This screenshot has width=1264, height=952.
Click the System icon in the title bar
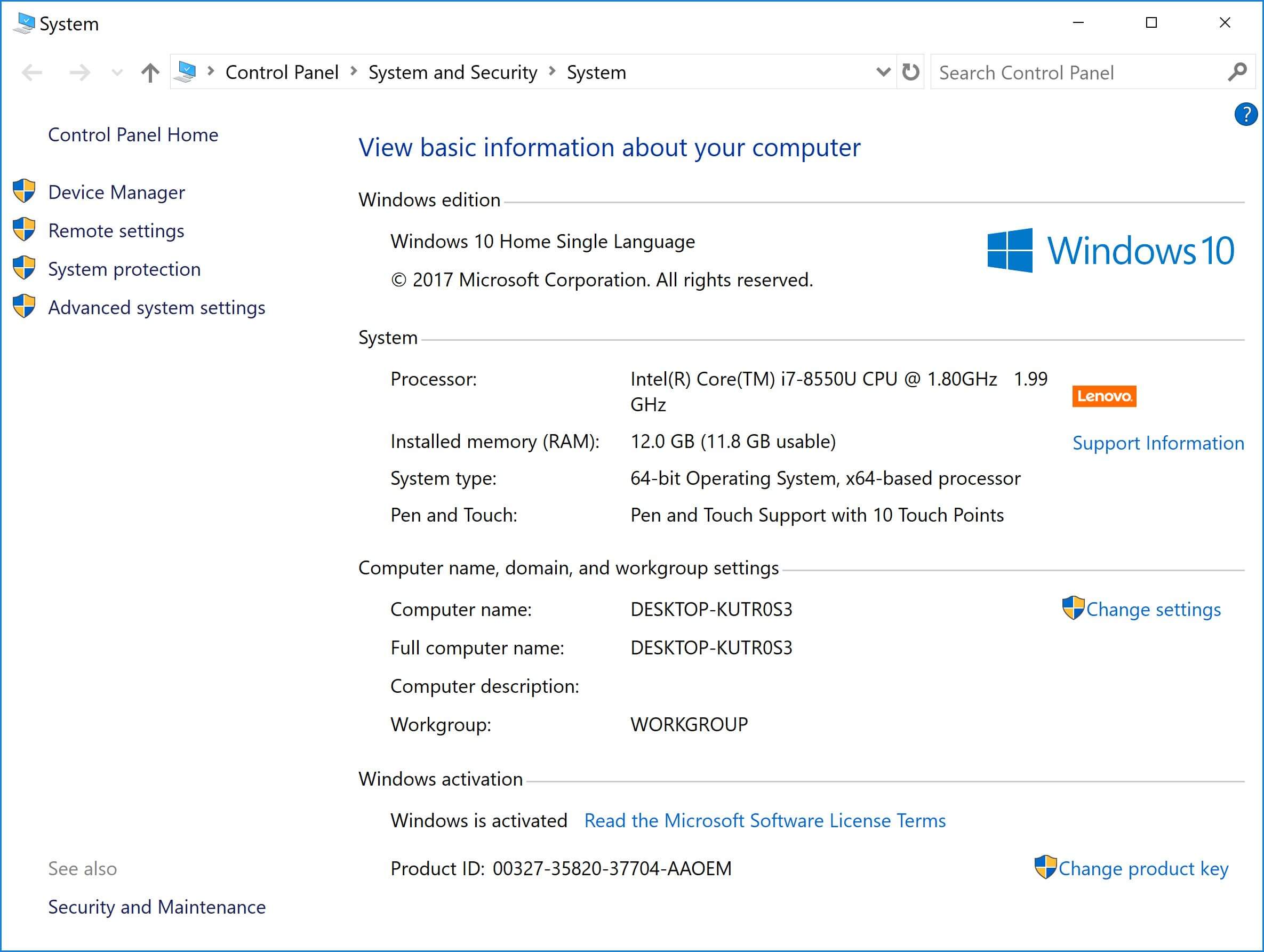pos(24,23)
